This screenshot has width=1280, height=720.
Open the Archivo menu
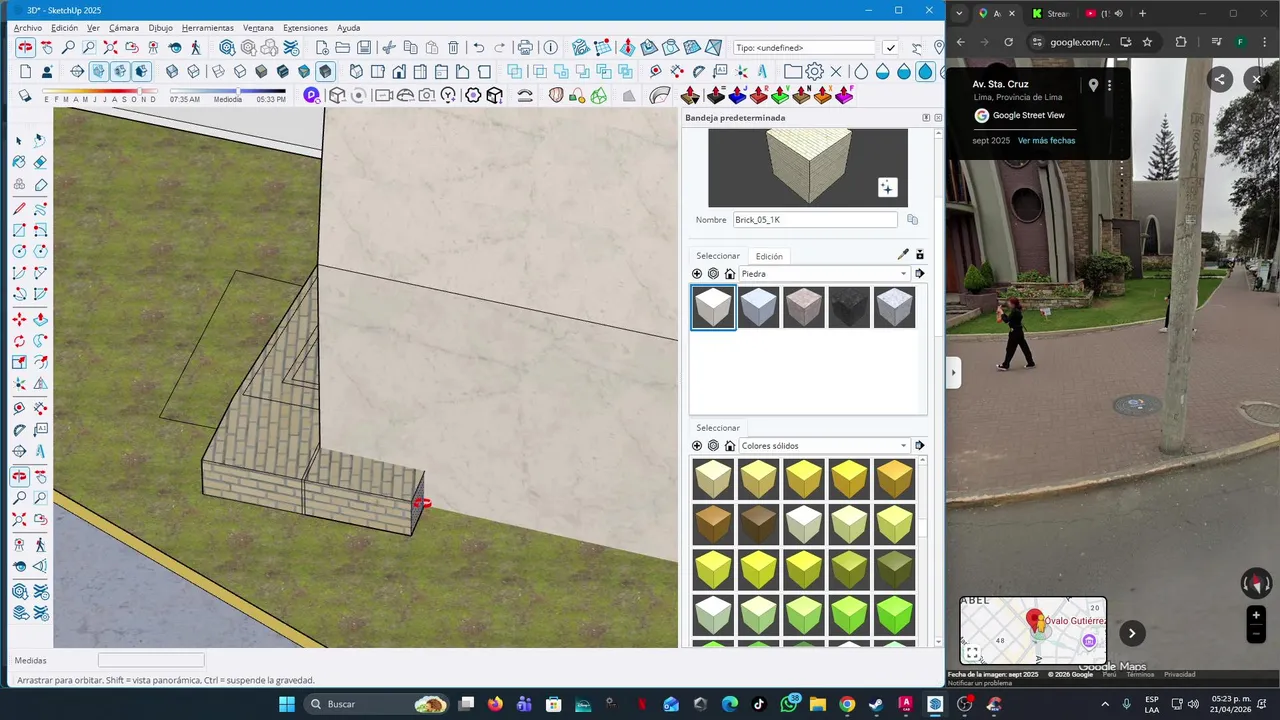[28, 28]
